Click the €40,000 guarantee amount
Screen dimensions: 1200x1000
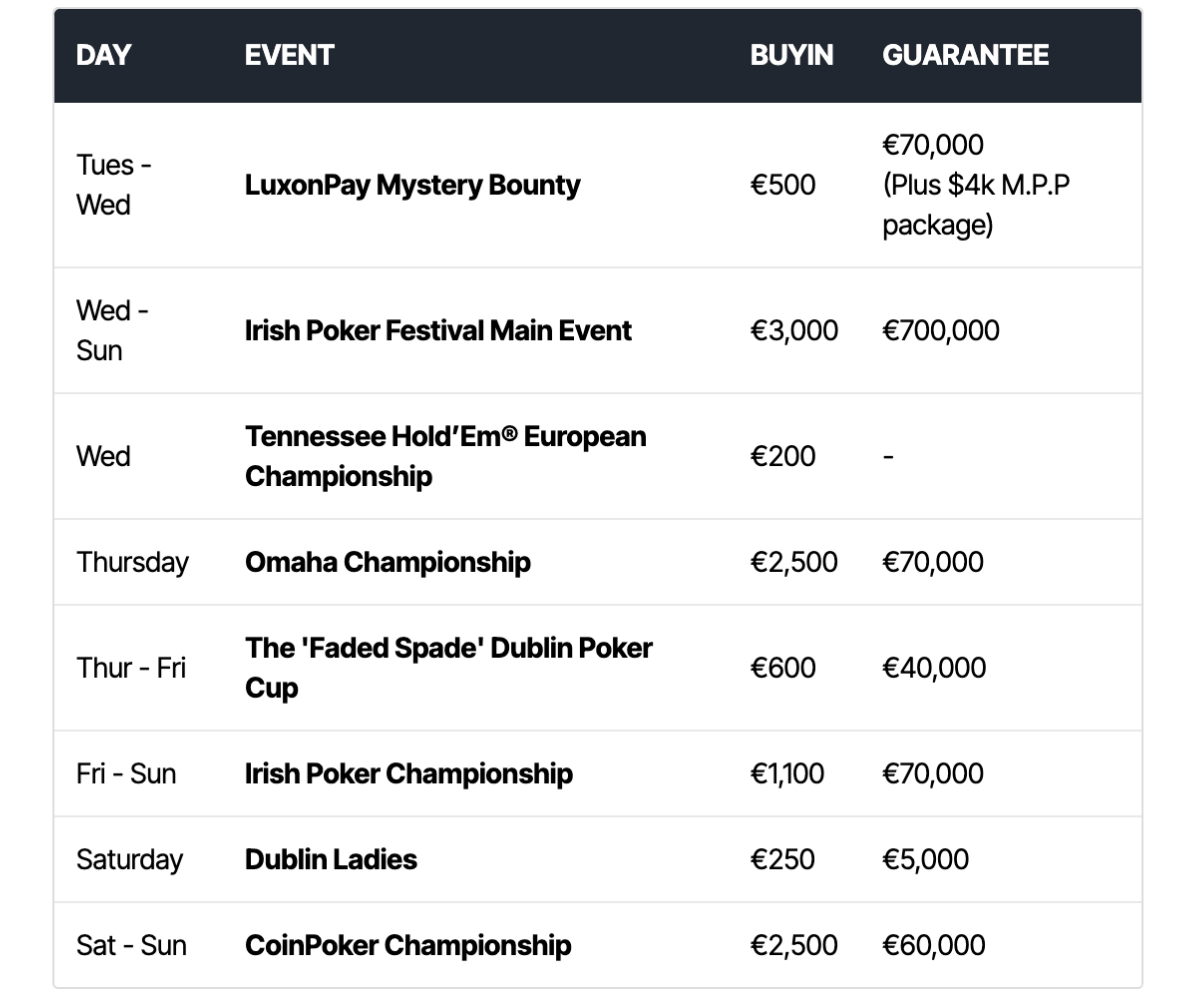(933, 667)
